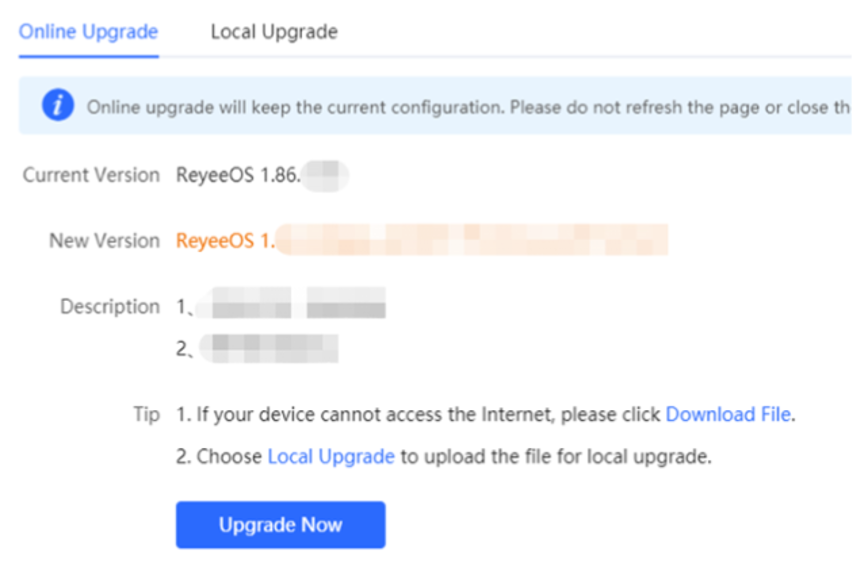
Task: Click the blurred orange new version number
Action: click(x=472, y=239)
